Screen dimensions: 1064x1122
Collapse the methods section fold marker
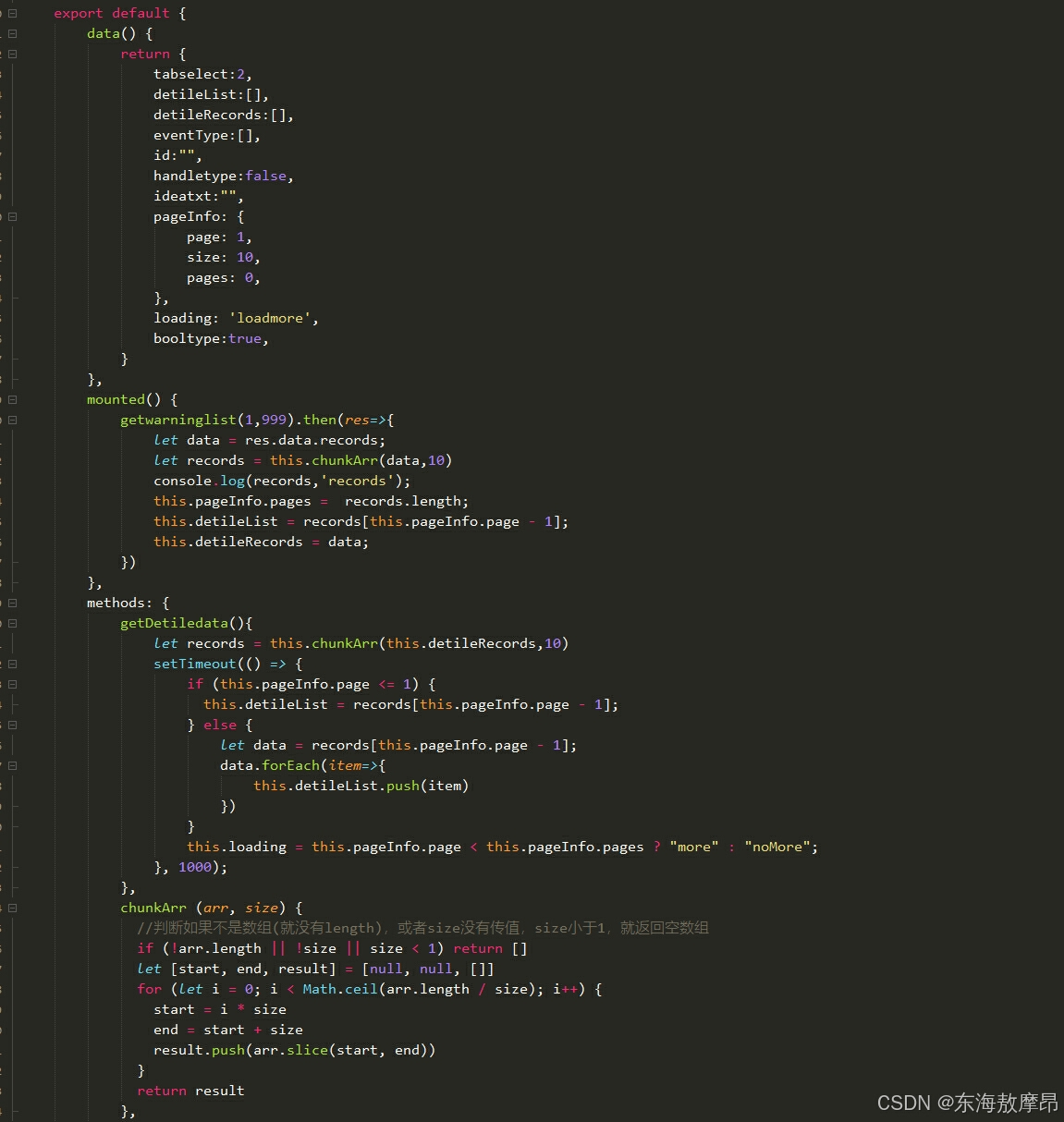[x=12, y=603]
